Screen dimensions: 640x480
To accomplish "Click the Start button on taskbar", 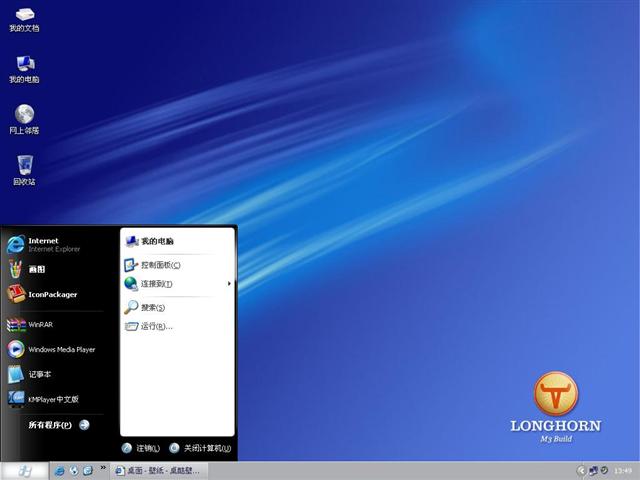I will [24, 471].
